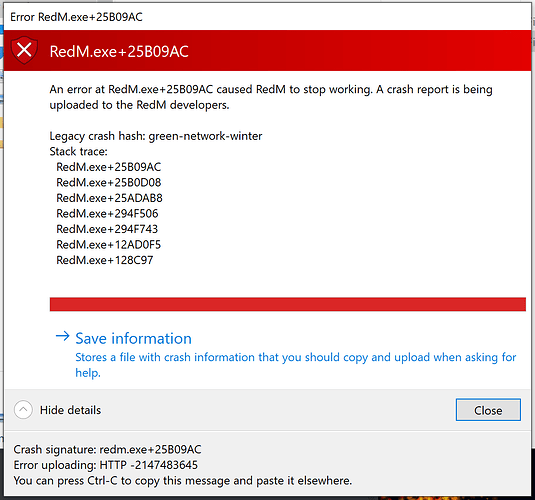
Task: Click the Legacy crash hash green-network-winter line
Action: [x=156, y=136]
